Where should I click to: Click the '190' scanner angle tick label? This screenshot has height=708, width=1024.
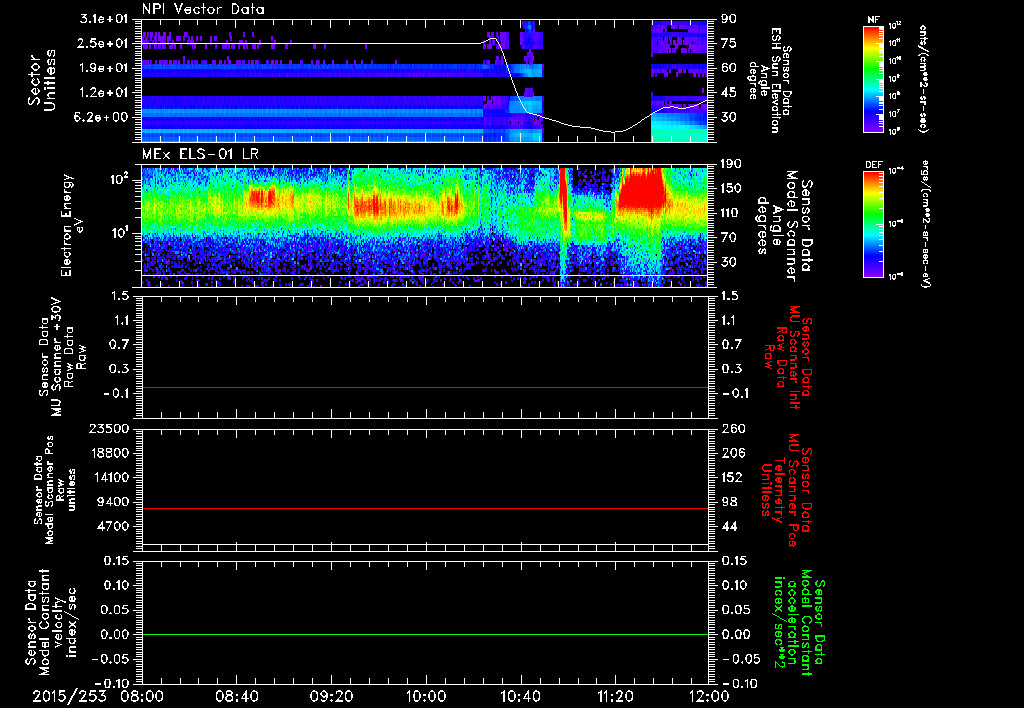(731, 164)
